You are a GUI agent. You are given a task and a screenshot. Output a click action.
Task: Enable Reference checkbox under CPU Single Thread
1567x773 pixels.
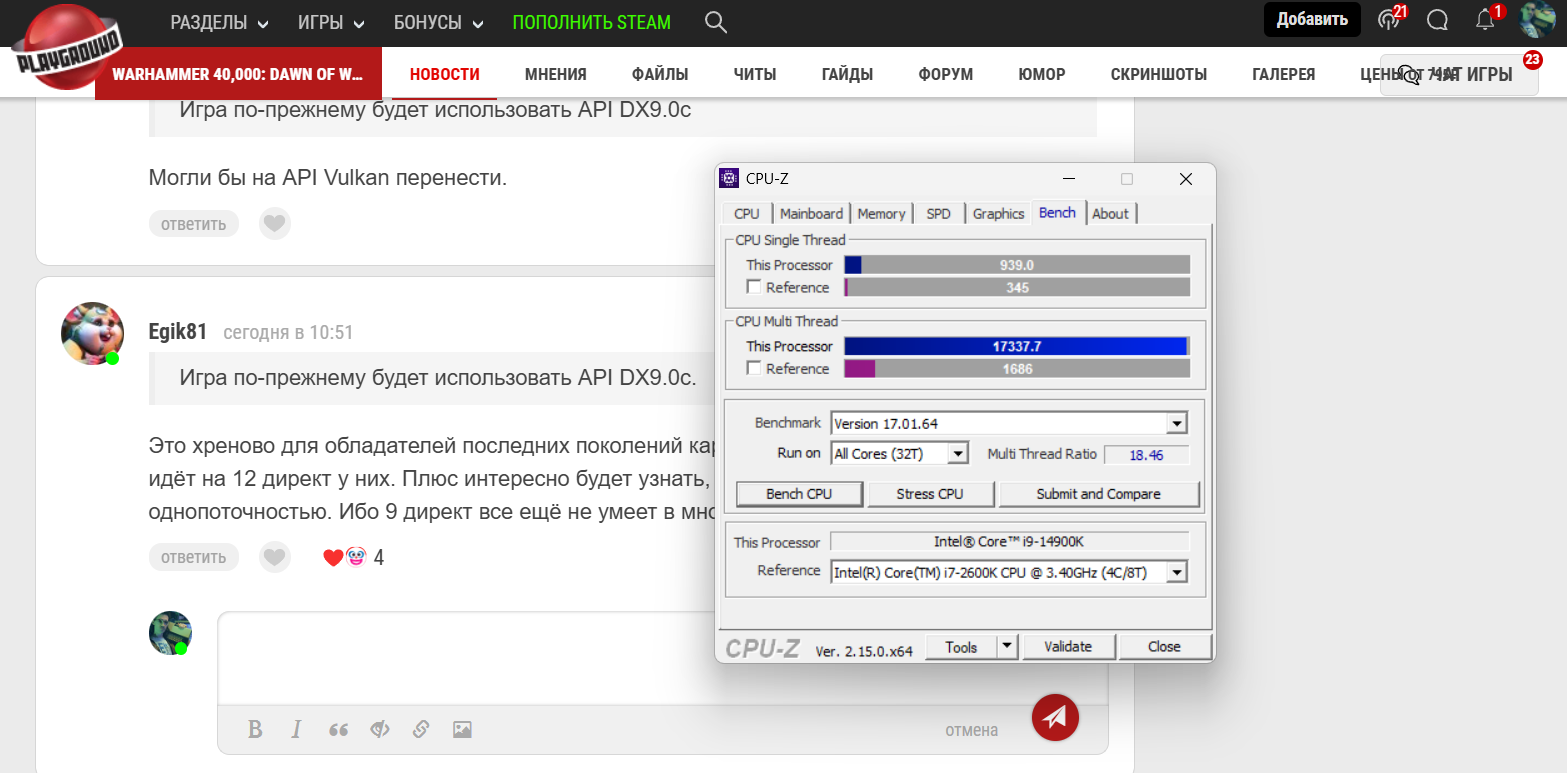[754, 287]
